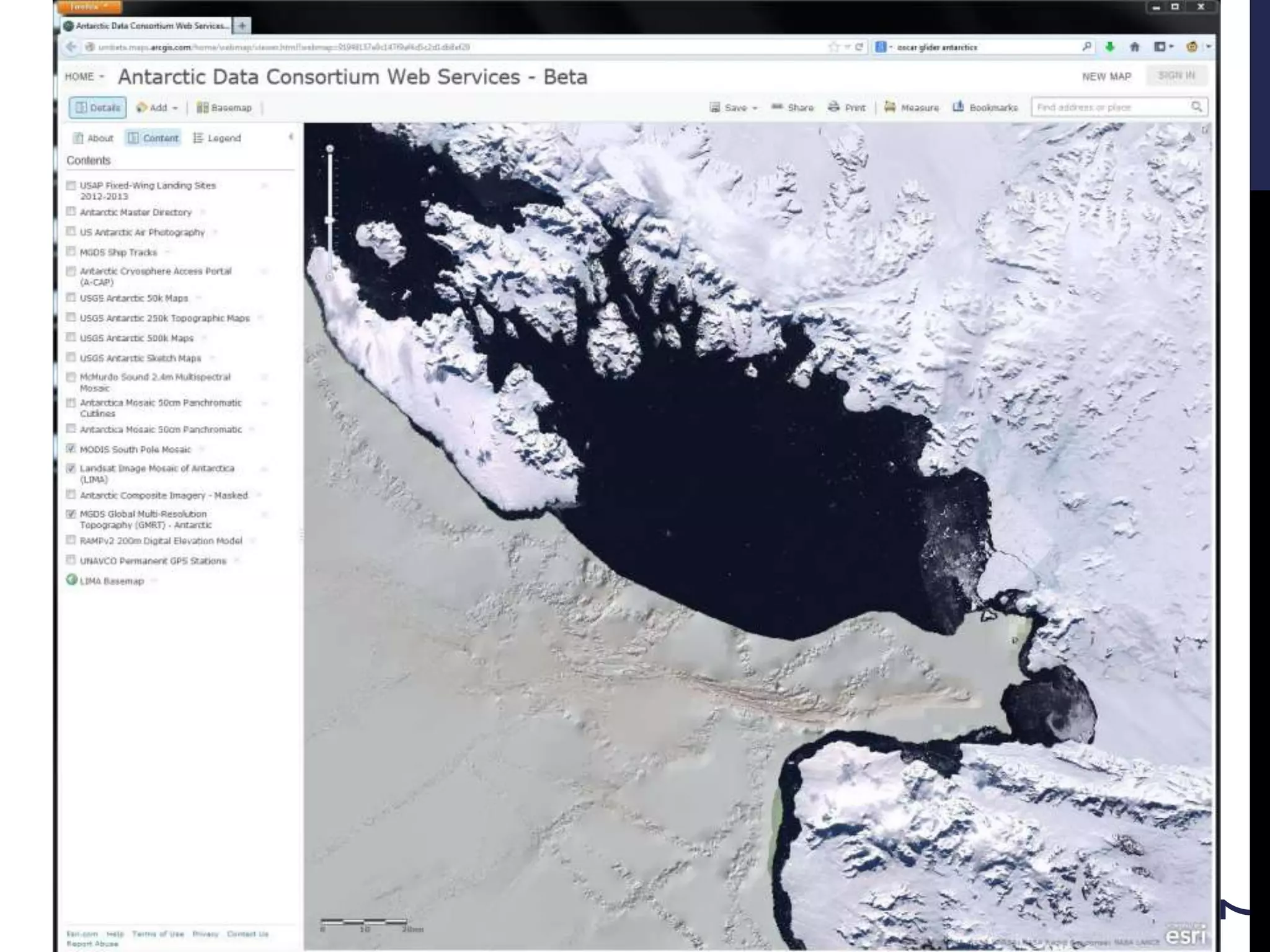Click the map zoom slider handle
1270x952 pixels.
click(330, 220)
